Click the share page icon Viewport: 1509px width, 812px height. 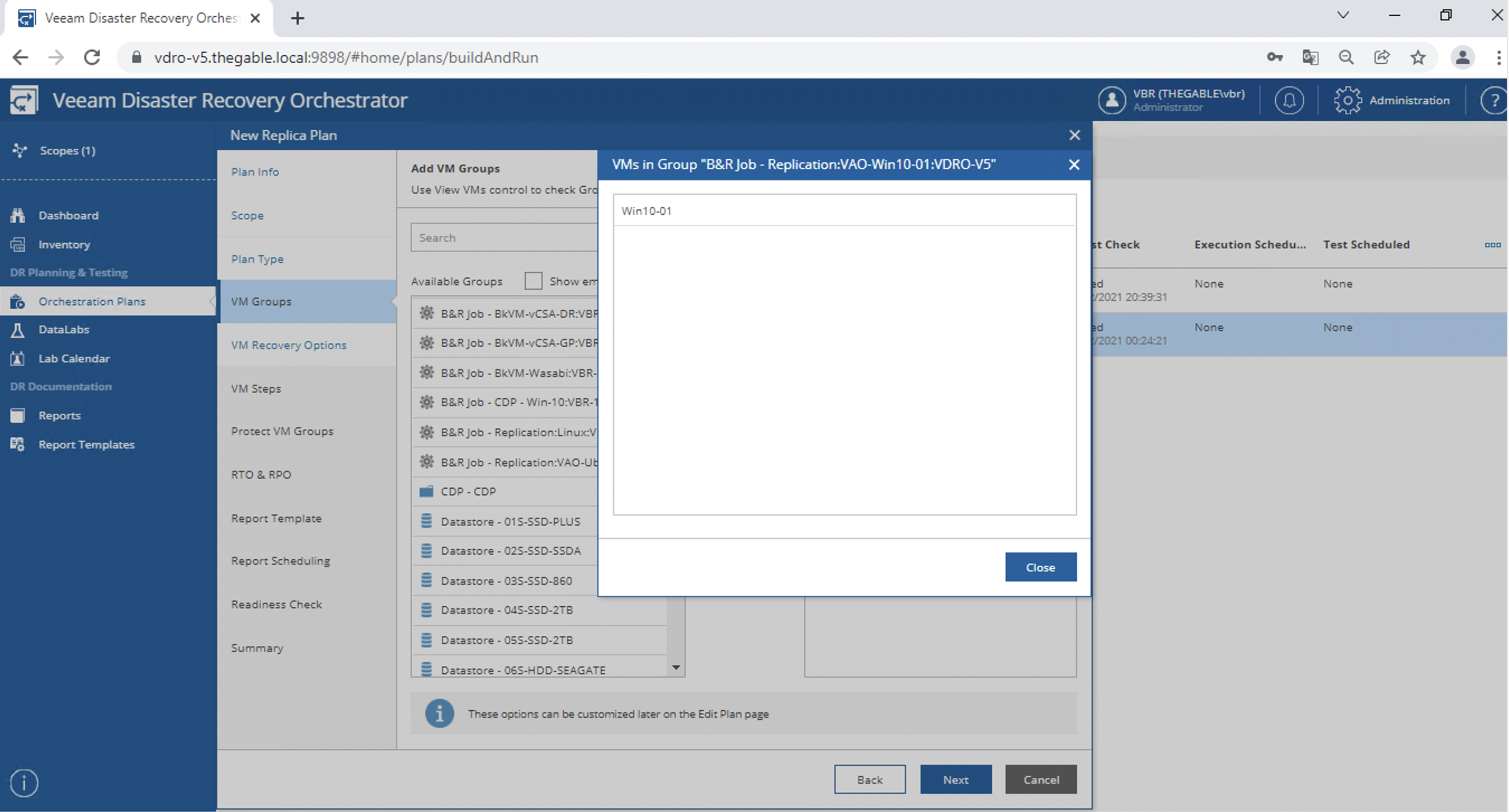(1381, 58)
